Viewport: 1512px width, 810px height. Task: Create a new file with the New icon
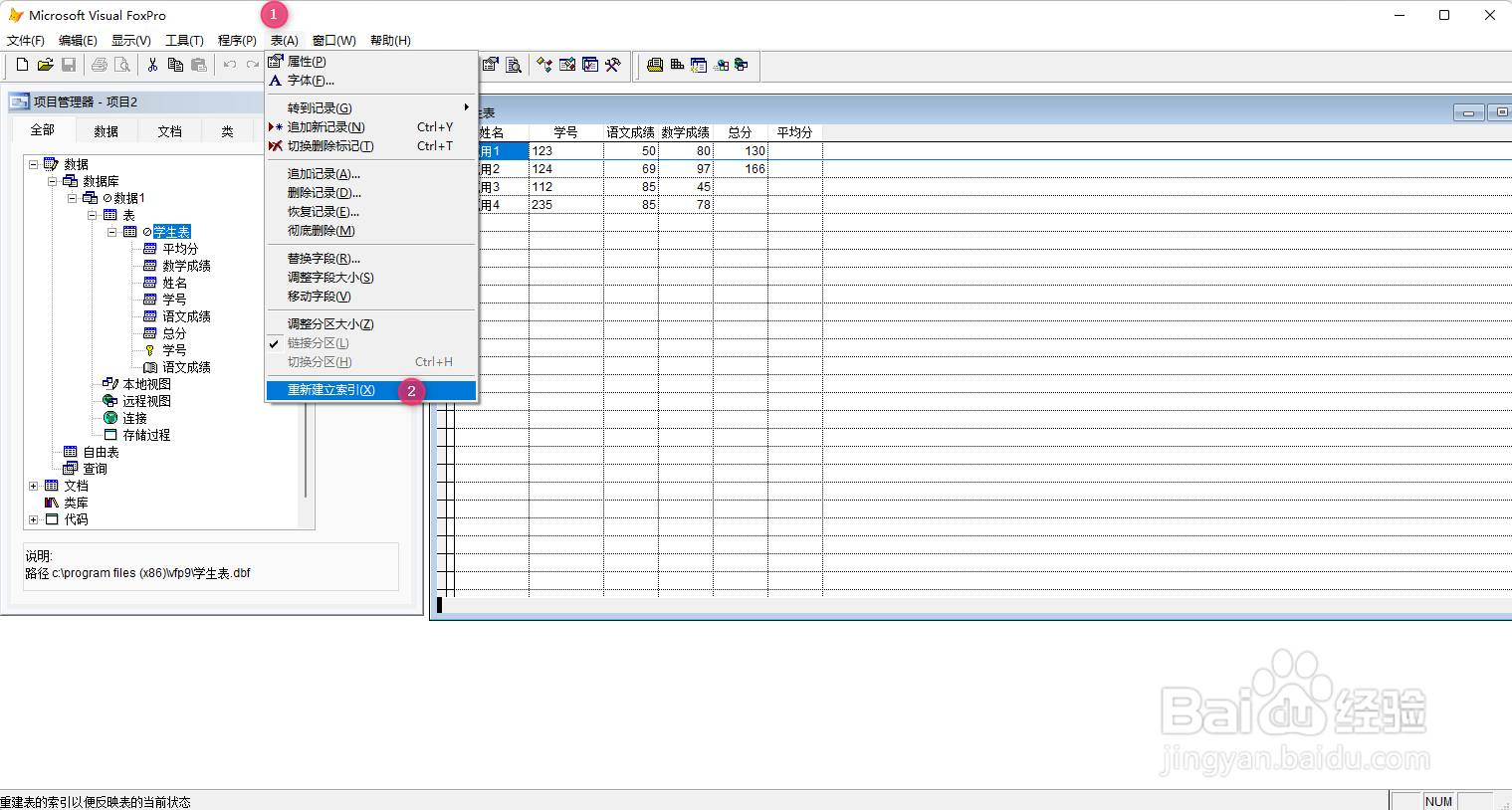(22, 65)
